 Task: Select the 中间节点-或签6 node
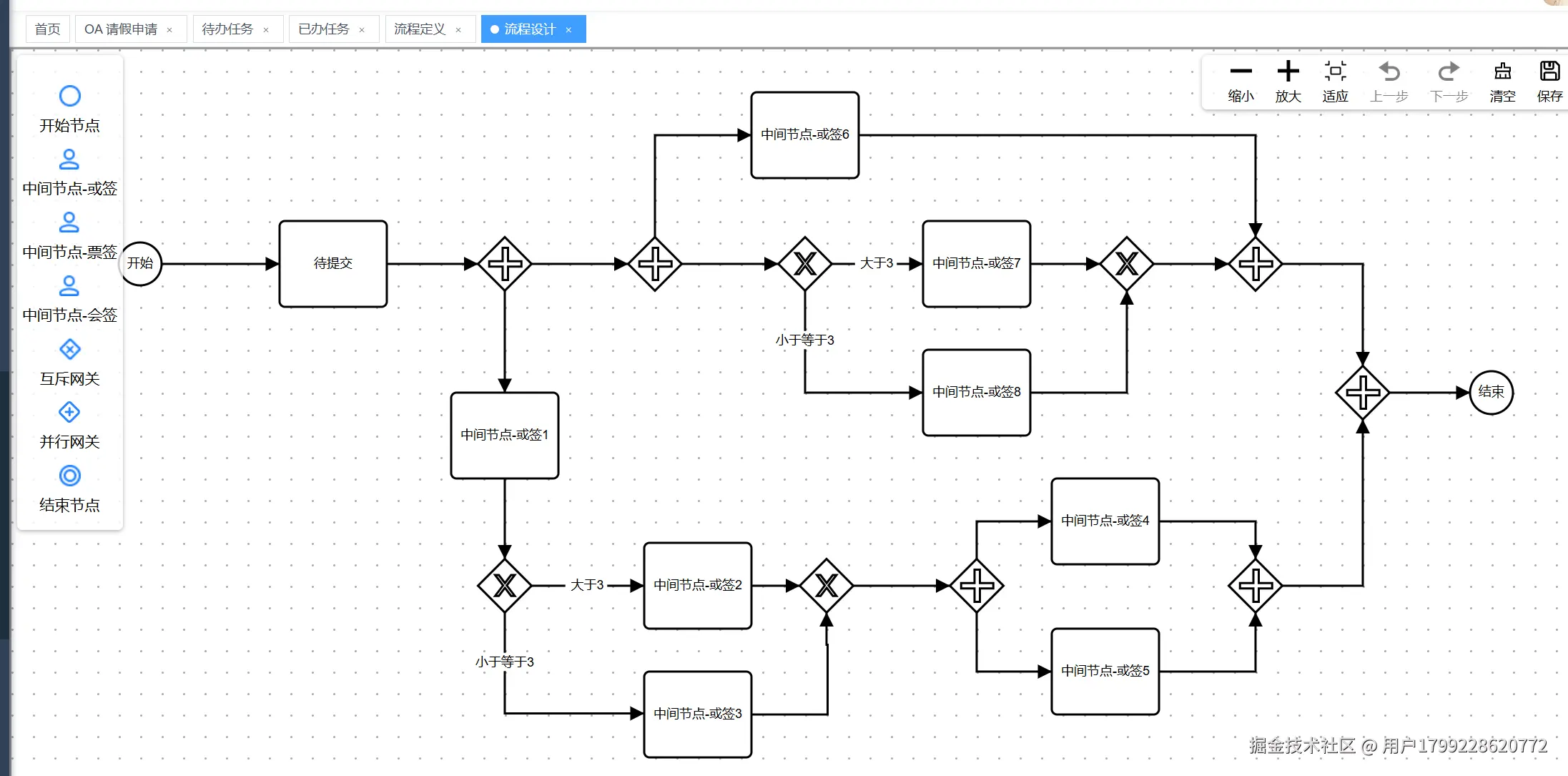click(804, 135)
